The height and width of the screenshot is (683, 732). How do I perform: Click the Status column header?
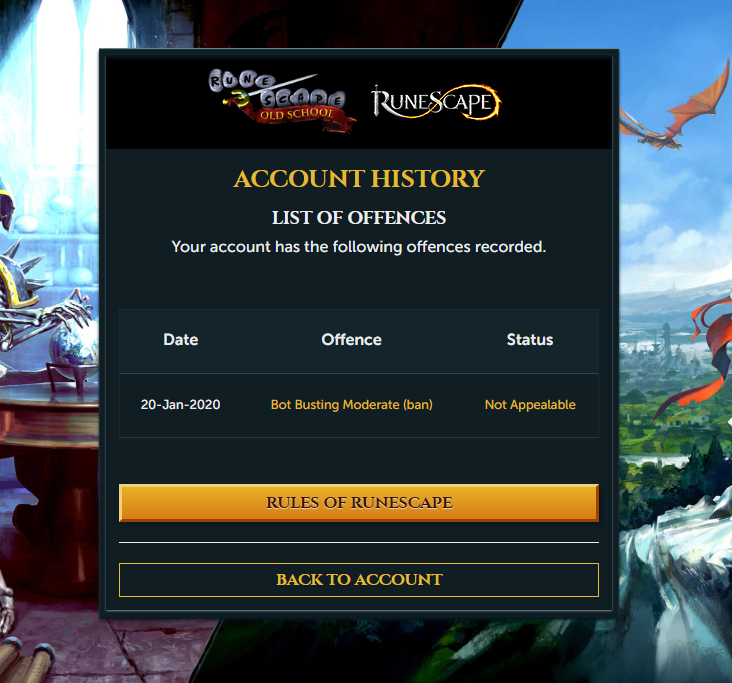pos(530,339)
